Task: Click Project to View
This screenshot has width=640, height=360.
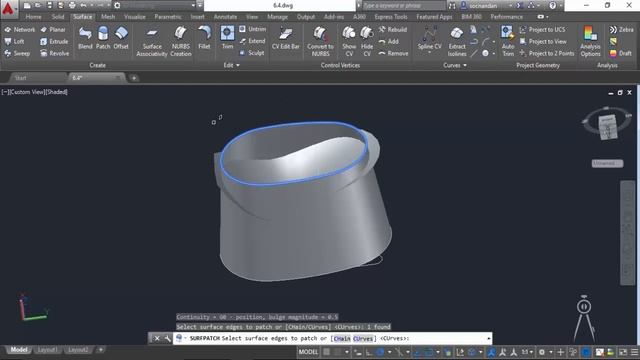Action: 543,41
